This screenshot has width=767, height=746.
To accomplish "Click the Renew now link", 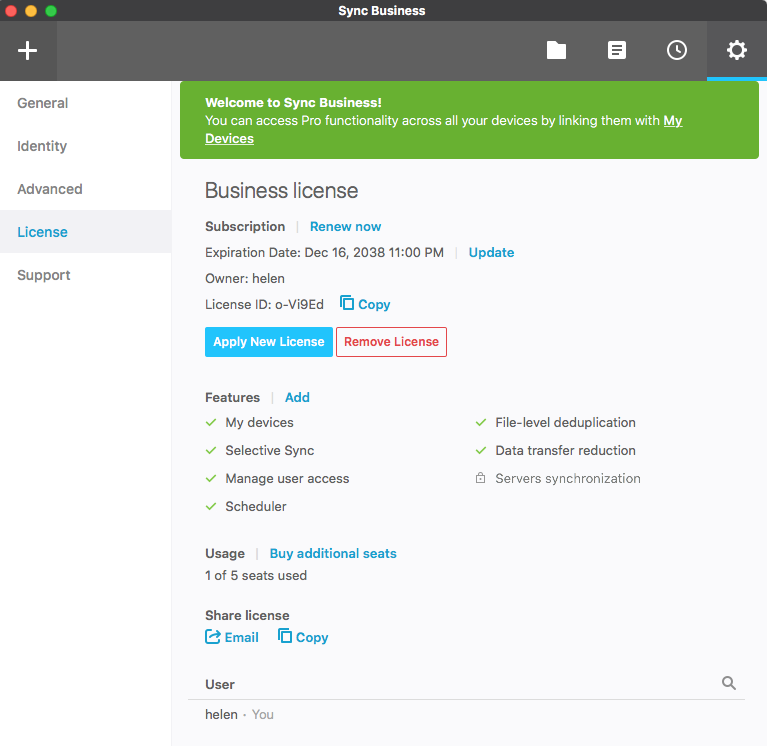I will [345, 226].
